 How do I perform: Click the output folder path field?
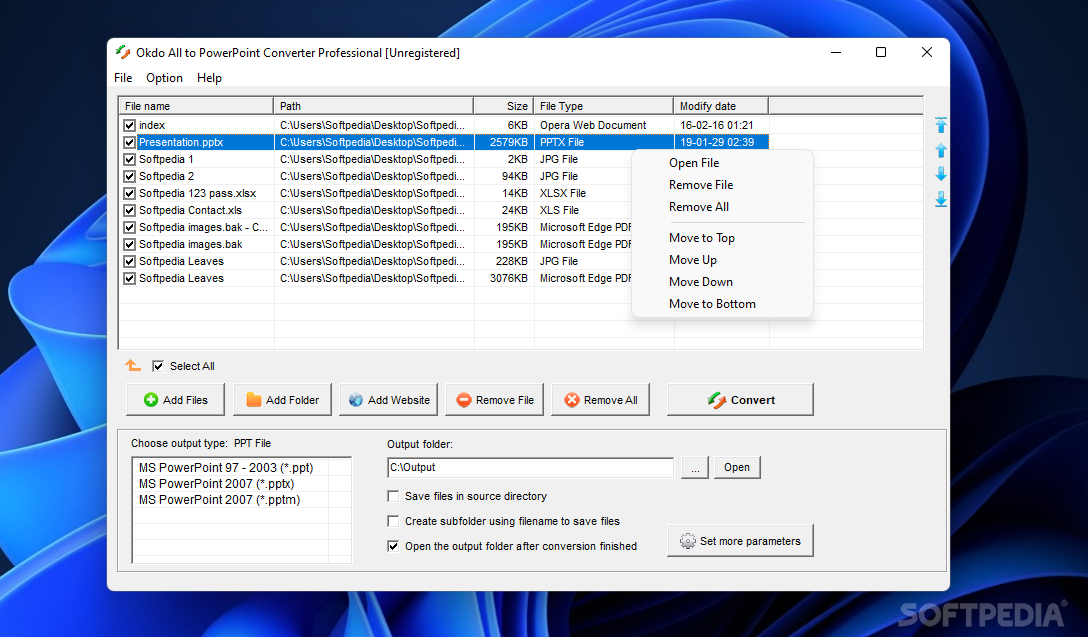point(530,468)
